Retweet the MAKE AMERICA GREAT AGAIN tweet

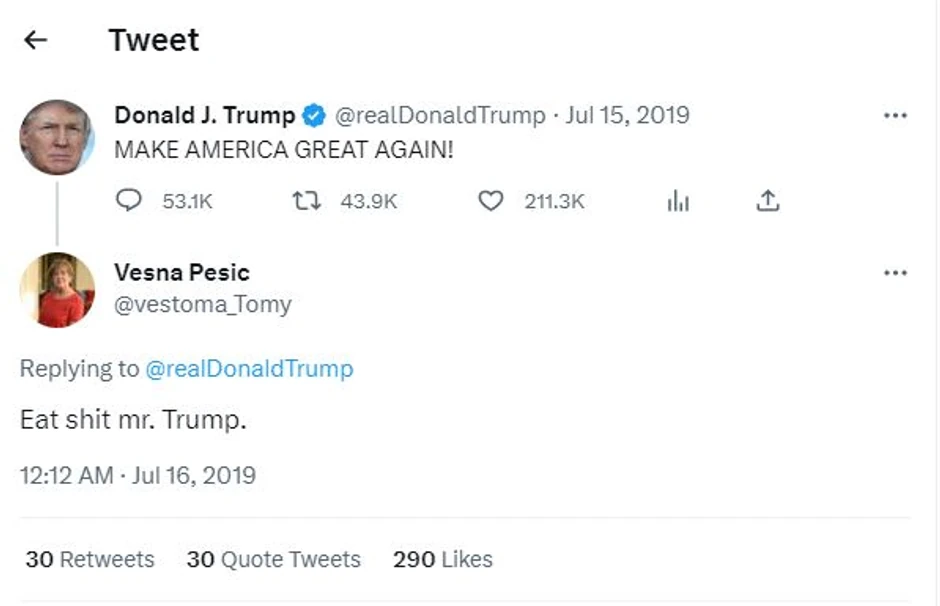(307, 200)
